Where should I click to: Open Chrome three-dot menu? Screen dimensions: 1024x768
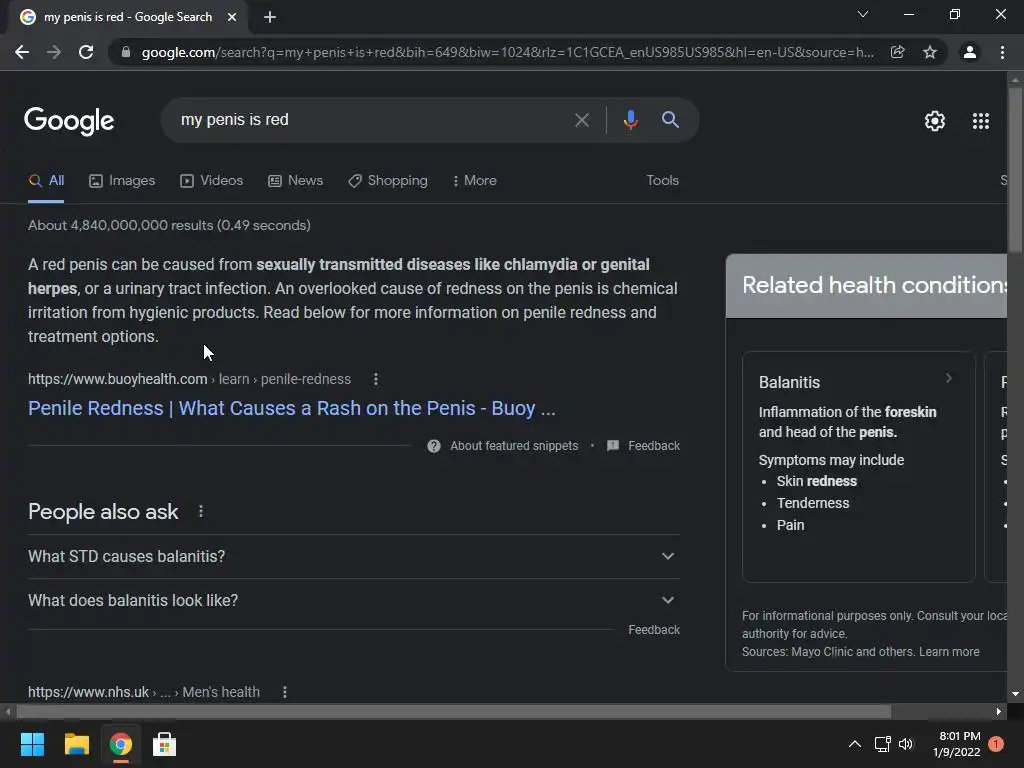pyautogui.click(x=1002, y=52)
